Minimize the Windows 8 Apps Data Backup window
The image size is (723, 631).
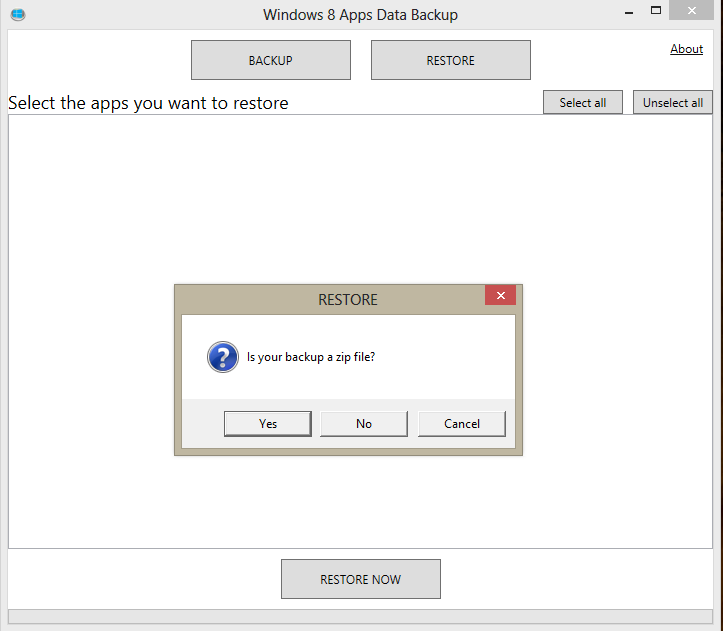click(x=628, y=12)
